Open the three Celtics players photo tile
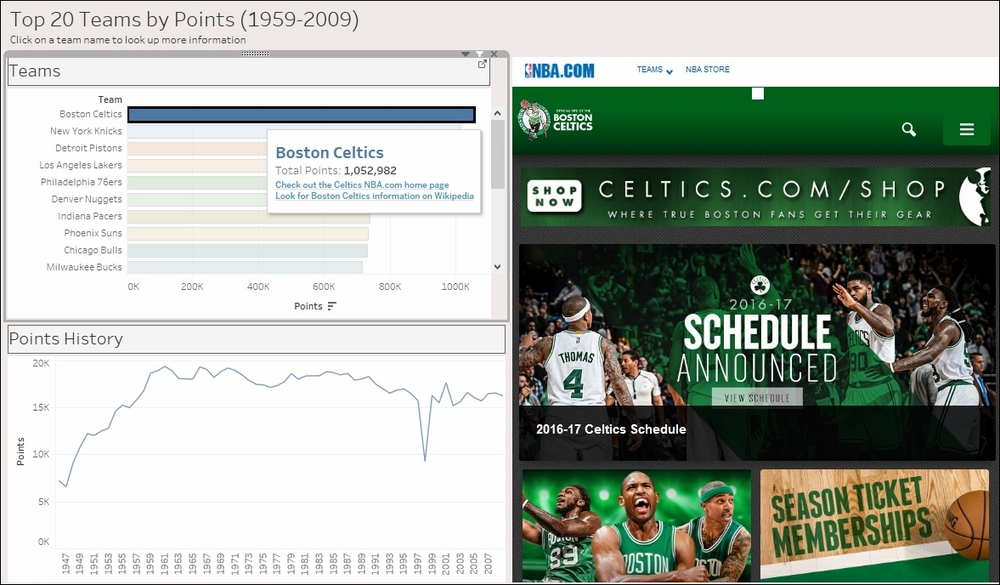Image resolution: width=1000 pixels, height=585 pixels. 636,525
